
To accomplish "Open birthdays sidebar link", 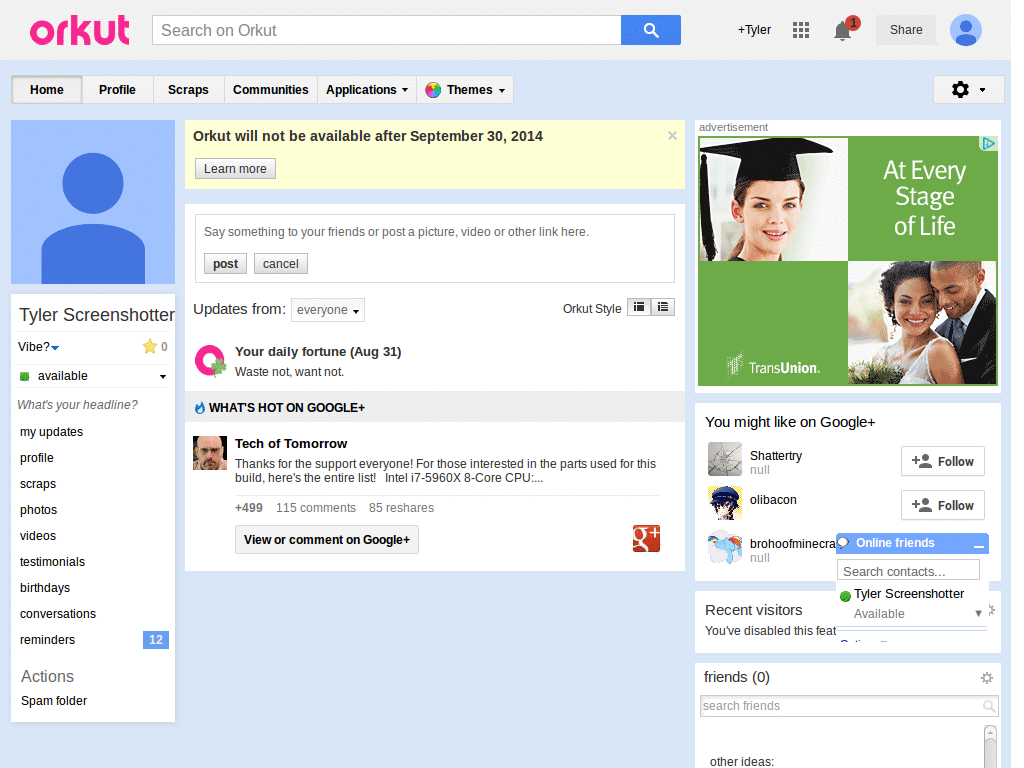I will (45, 588).
